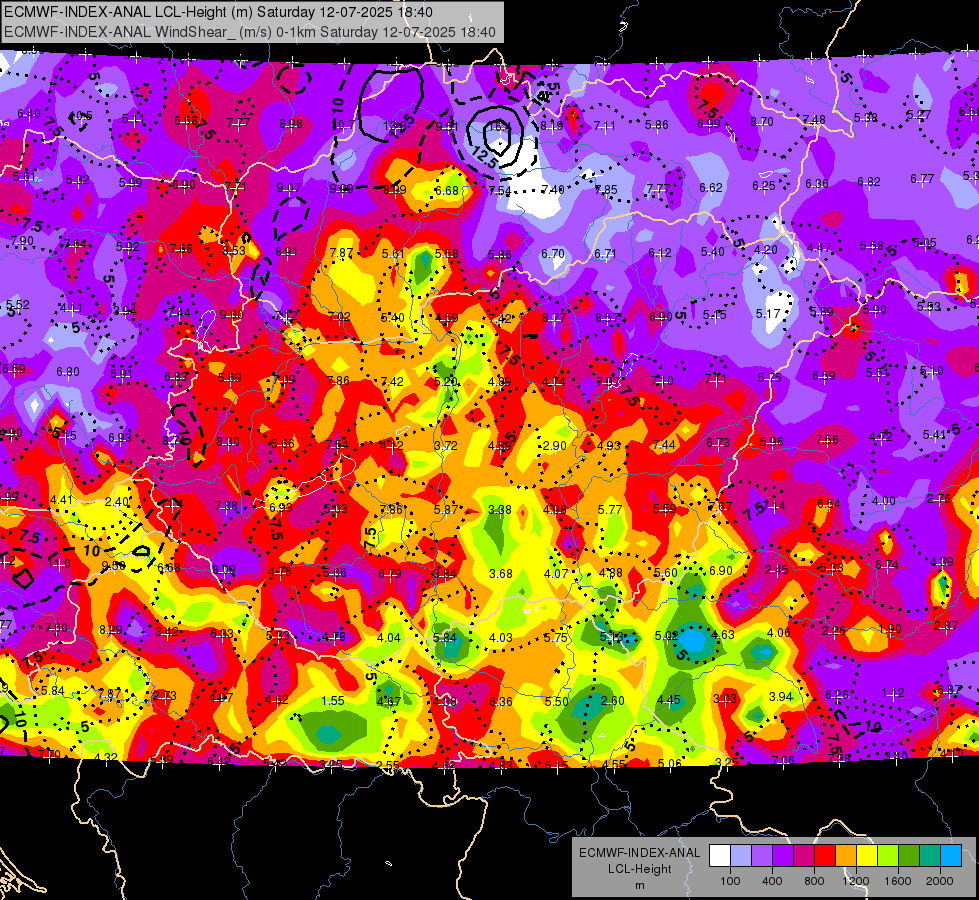The image size is (979, 900).
Task: Select the yellow legend swatch
Action: [867, 856]
